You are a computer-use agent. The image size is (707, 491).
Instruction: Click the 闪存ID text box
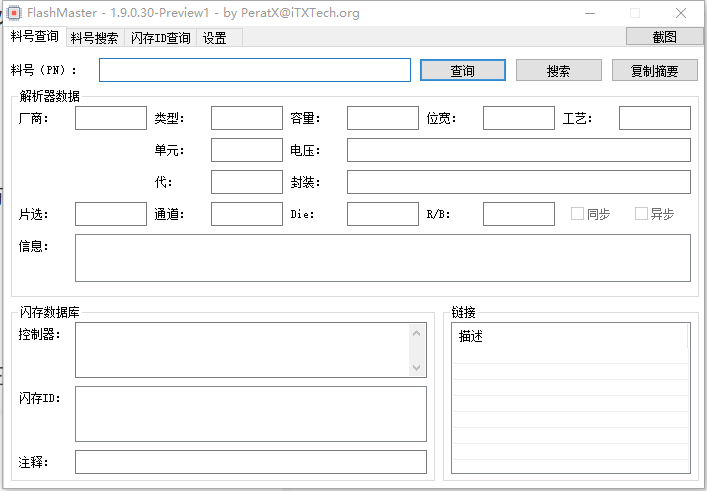point(251,414)
